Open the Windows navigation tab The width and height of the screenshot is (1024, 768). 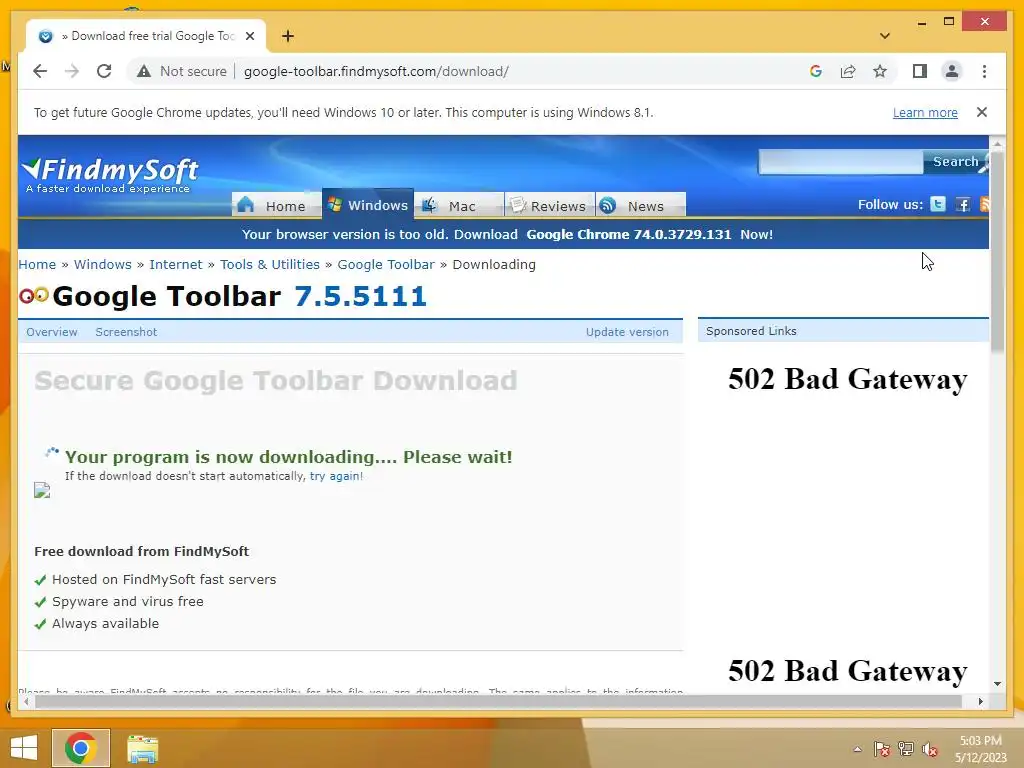[368, 204]
